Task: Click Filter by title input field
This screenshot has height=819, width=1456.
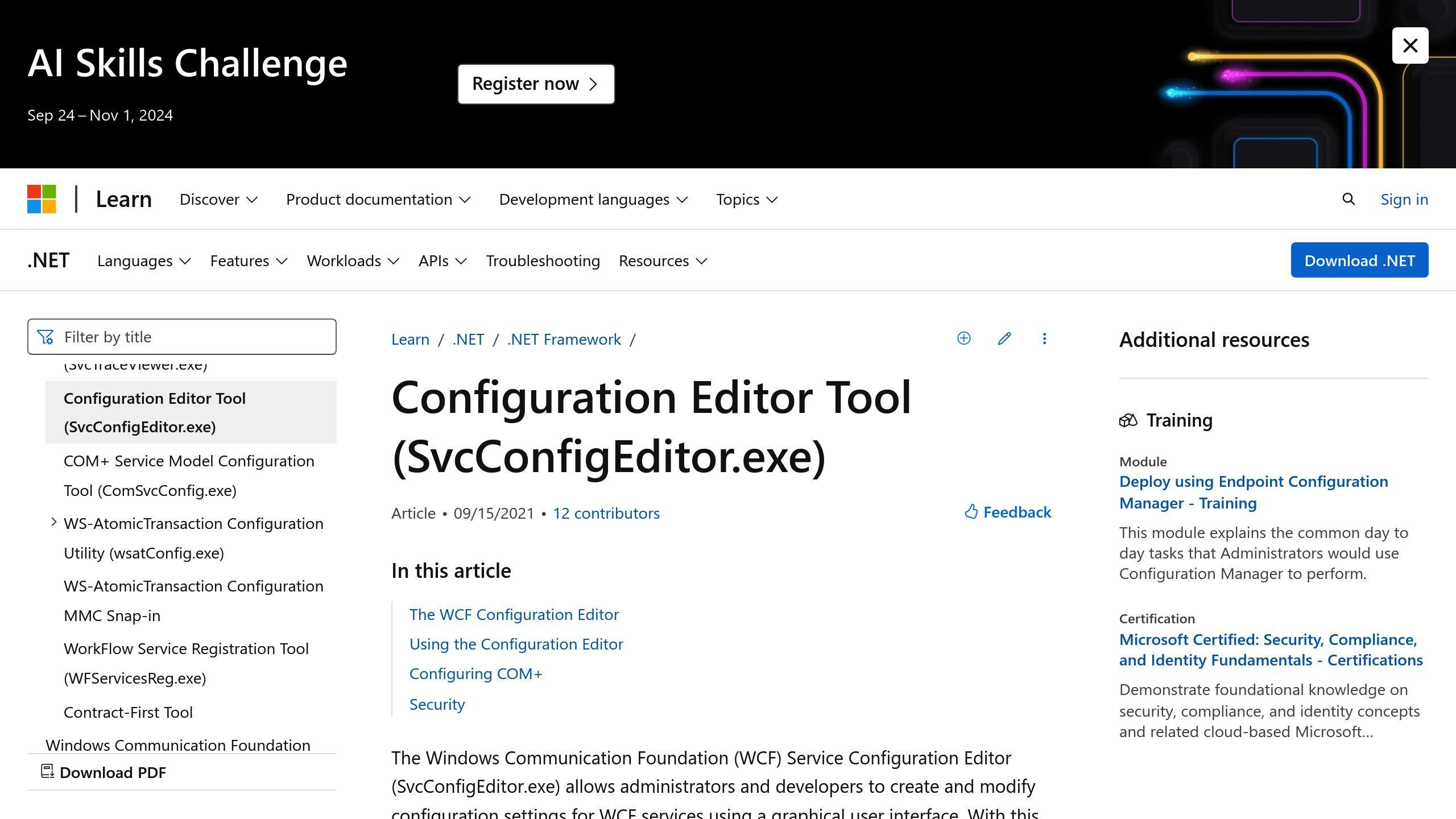Action: coord(184,336)
